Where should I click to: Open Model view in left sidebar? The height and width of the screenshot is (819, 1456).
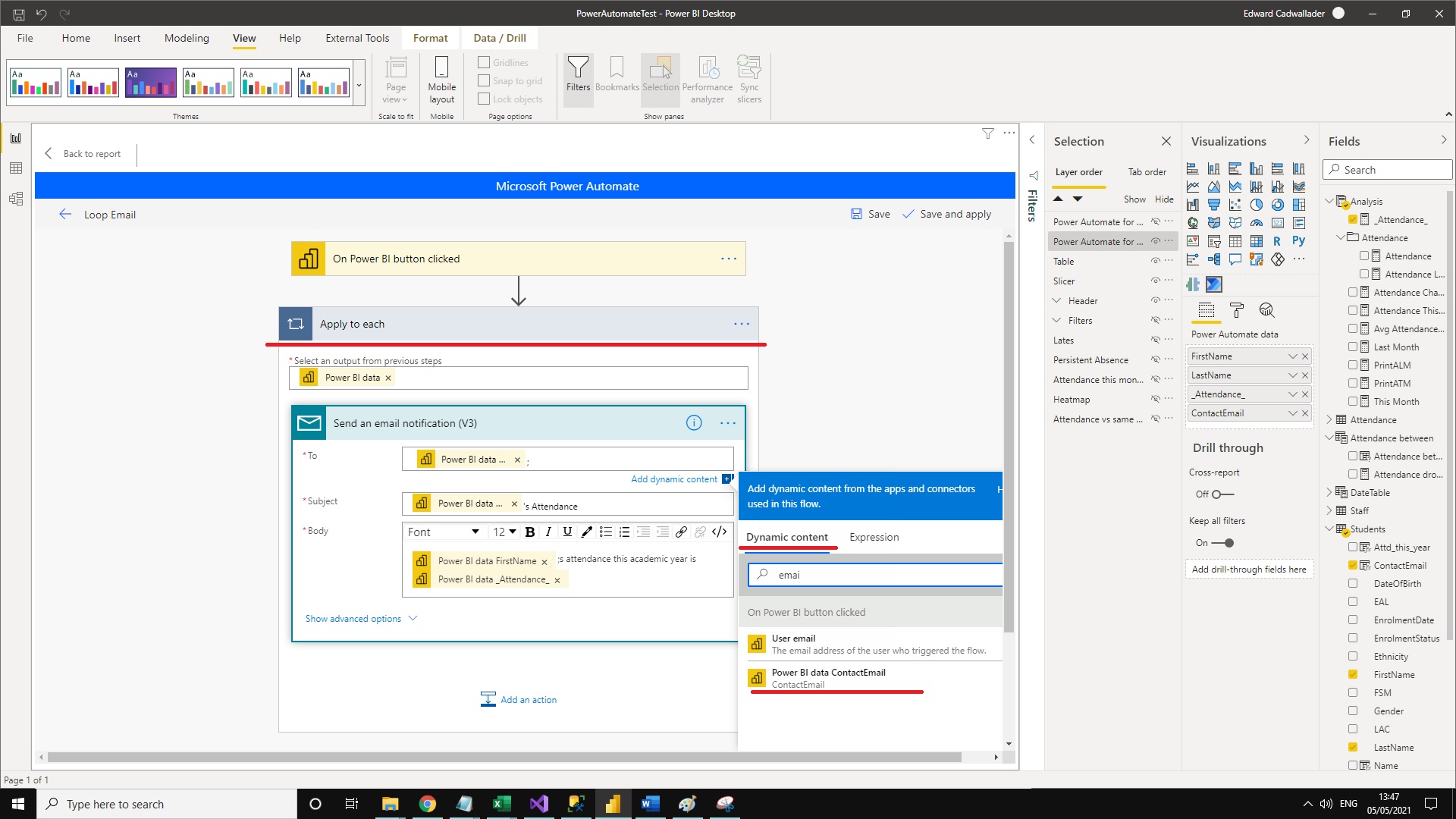16,199
